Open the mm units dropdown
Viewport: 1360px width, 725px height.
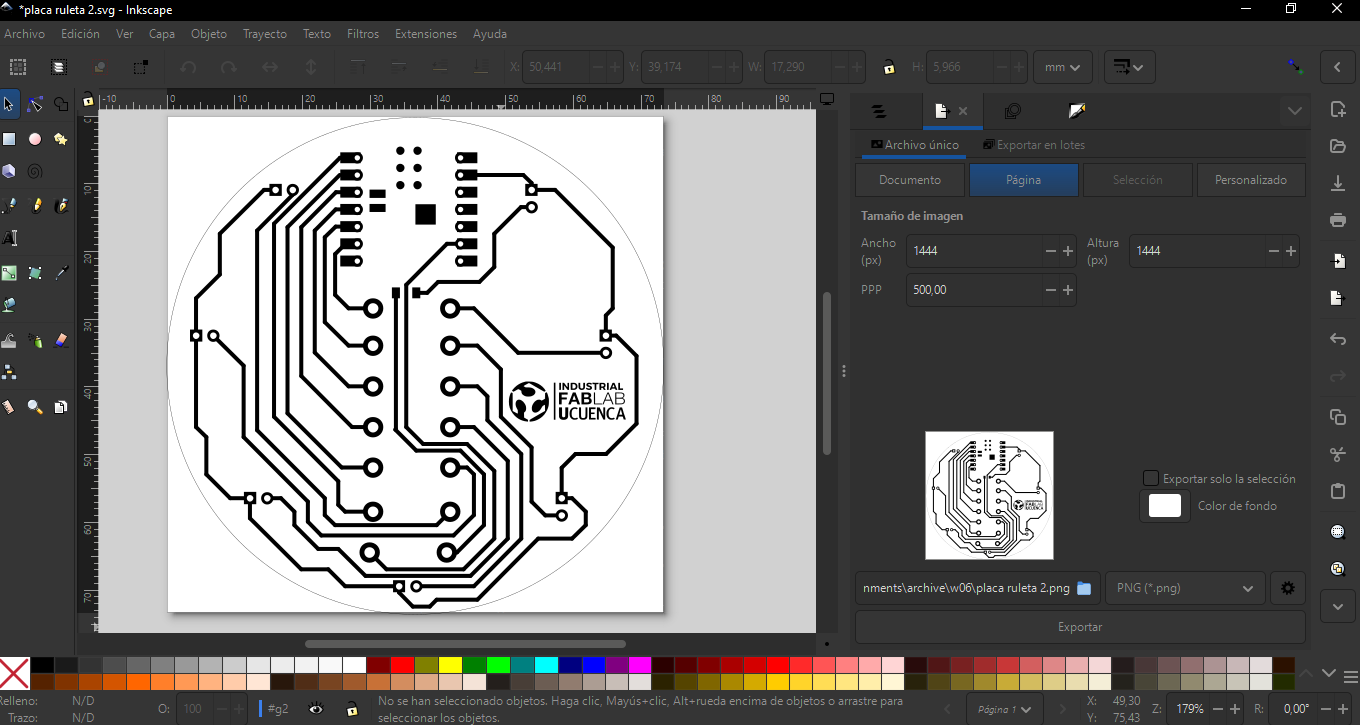coord(1062,67)
